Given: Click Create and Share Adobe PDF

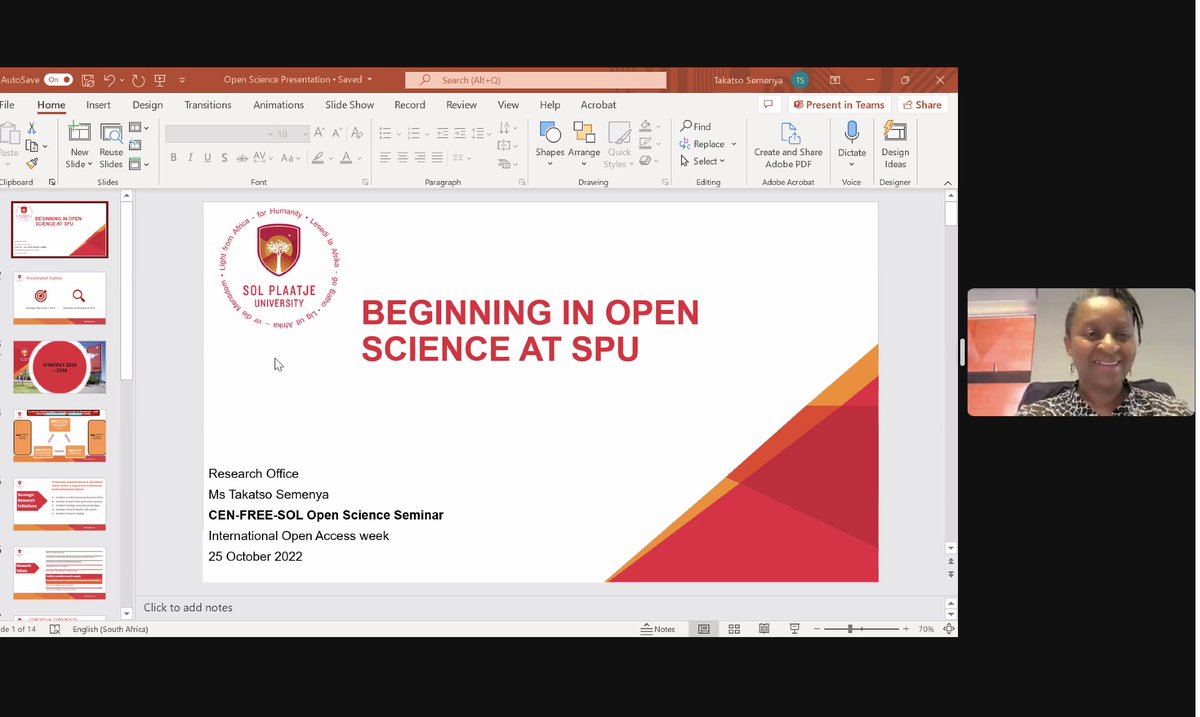Looking at the screenshot, I should click(789, 145).
